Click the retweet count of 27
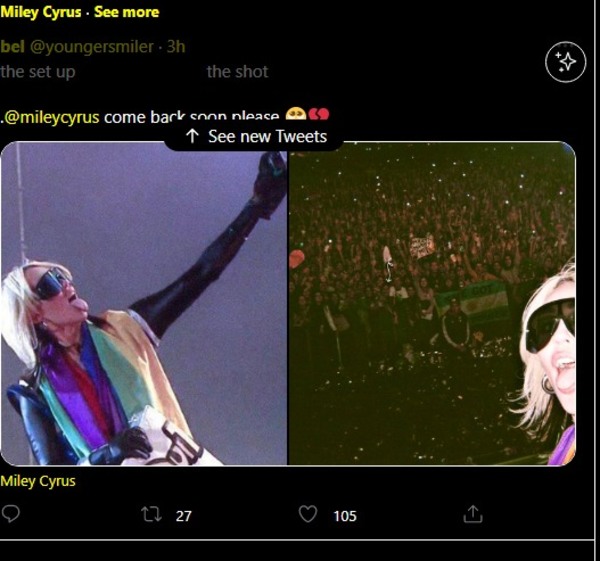600x561 pixels. tap(183, 515)
